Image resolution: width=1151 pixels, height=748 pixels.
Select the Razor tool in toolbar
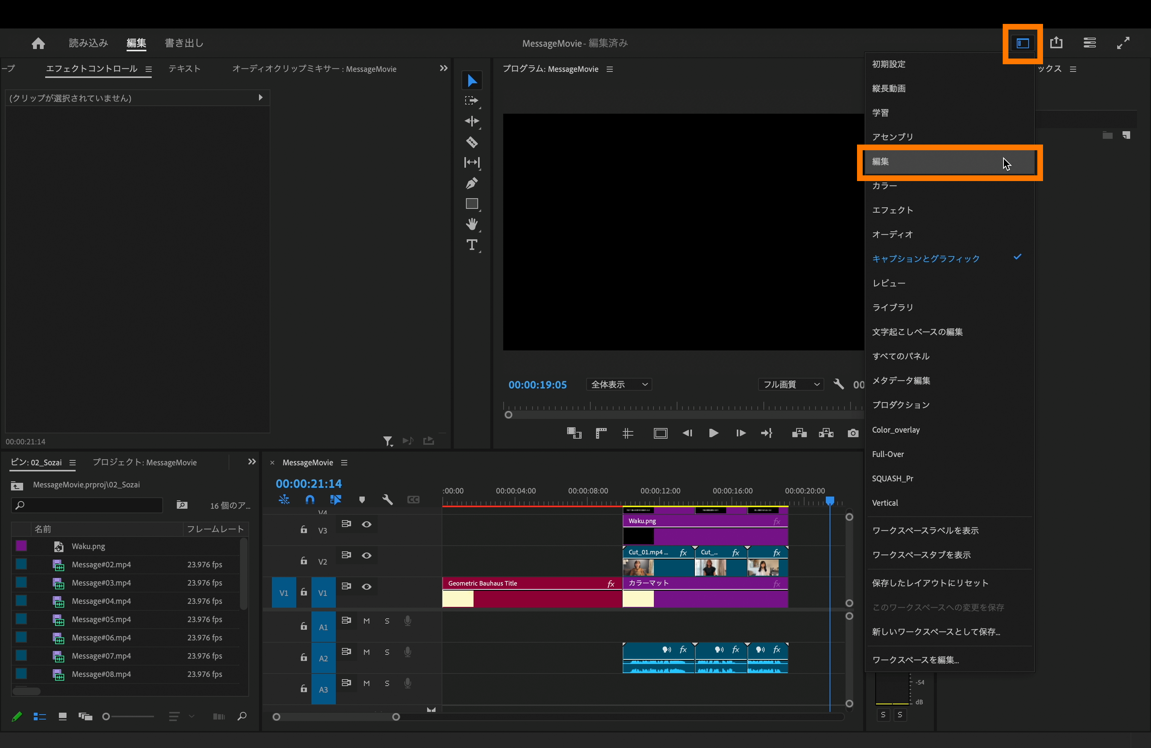pyautogui.click(x=472, y=142)
